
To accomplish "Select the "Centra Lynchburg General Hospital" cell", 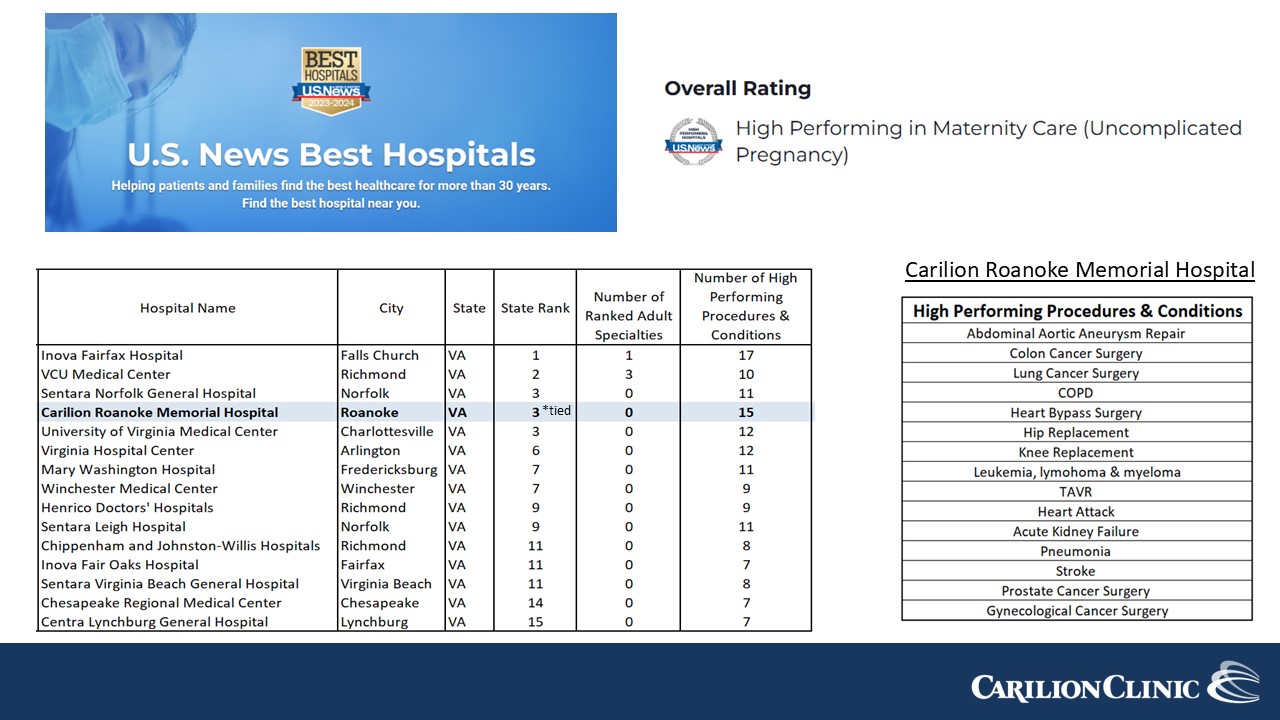I will coord(187,621).
